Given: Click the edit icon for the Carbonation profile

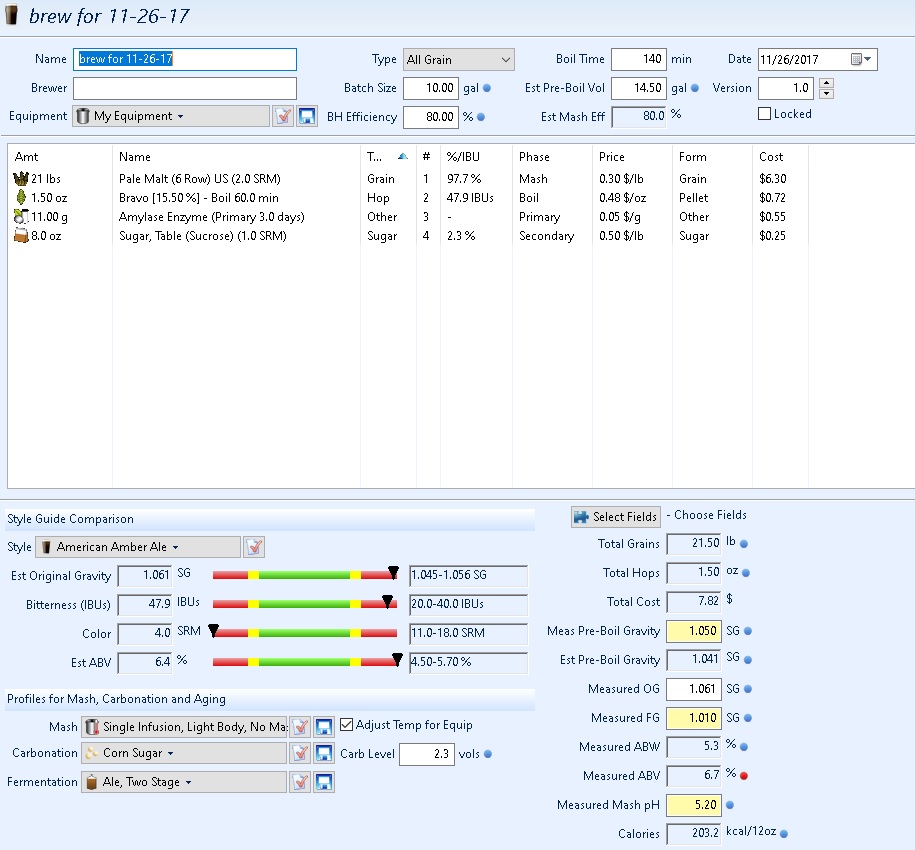Looking at the screenshot, I should (x=300, y=753).
